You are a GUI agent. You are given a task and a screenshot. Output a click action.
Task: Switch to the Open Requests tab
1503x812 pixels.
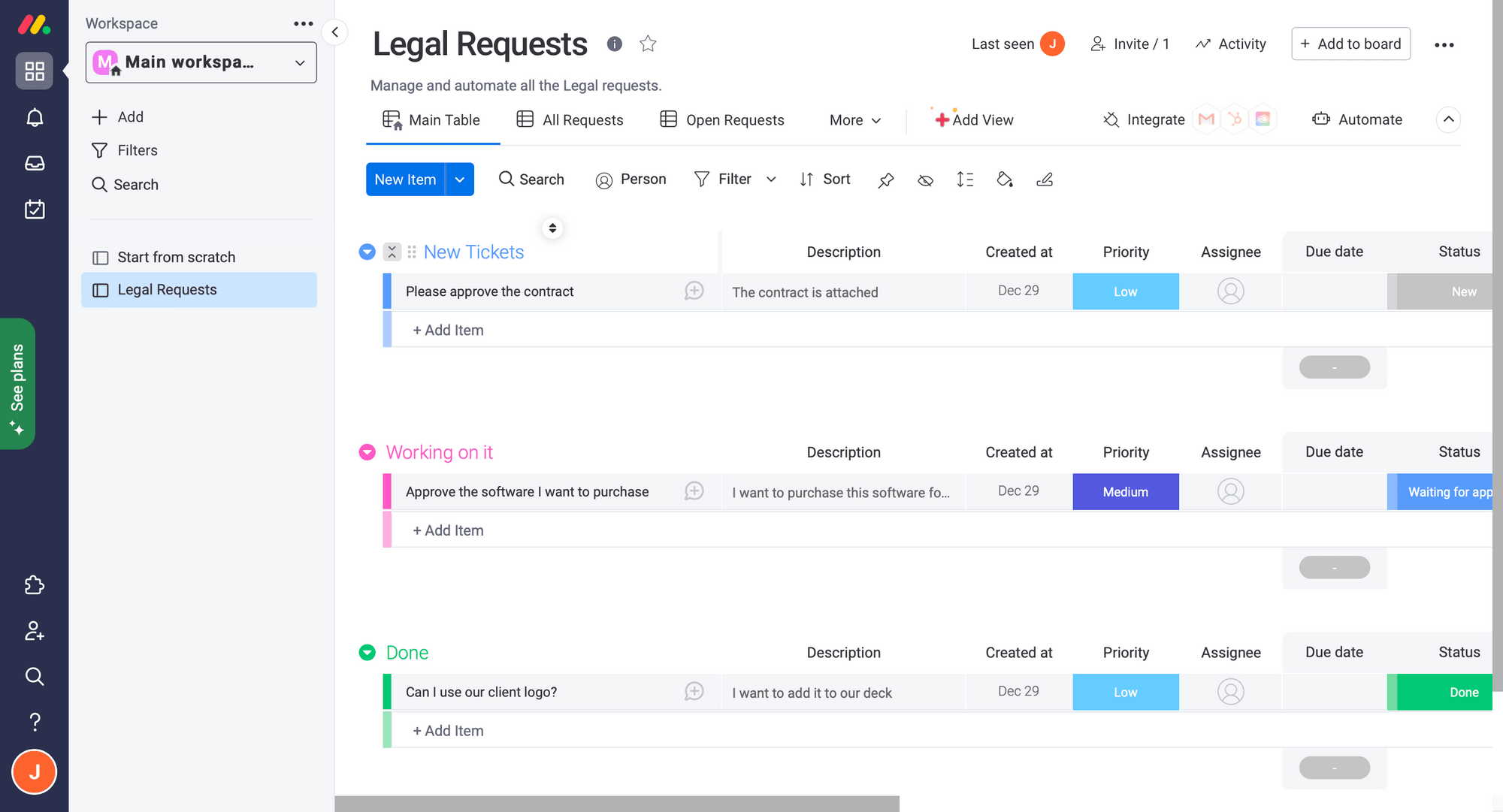[735, 119]
